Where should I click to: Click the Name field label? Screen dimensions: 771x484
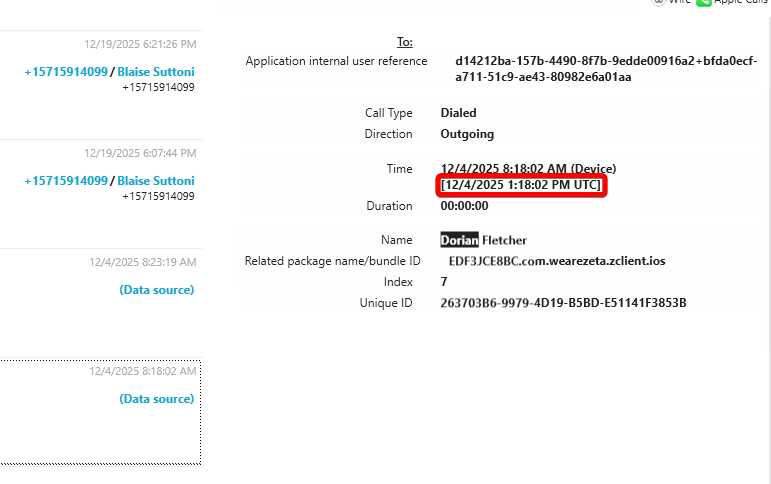397,240
